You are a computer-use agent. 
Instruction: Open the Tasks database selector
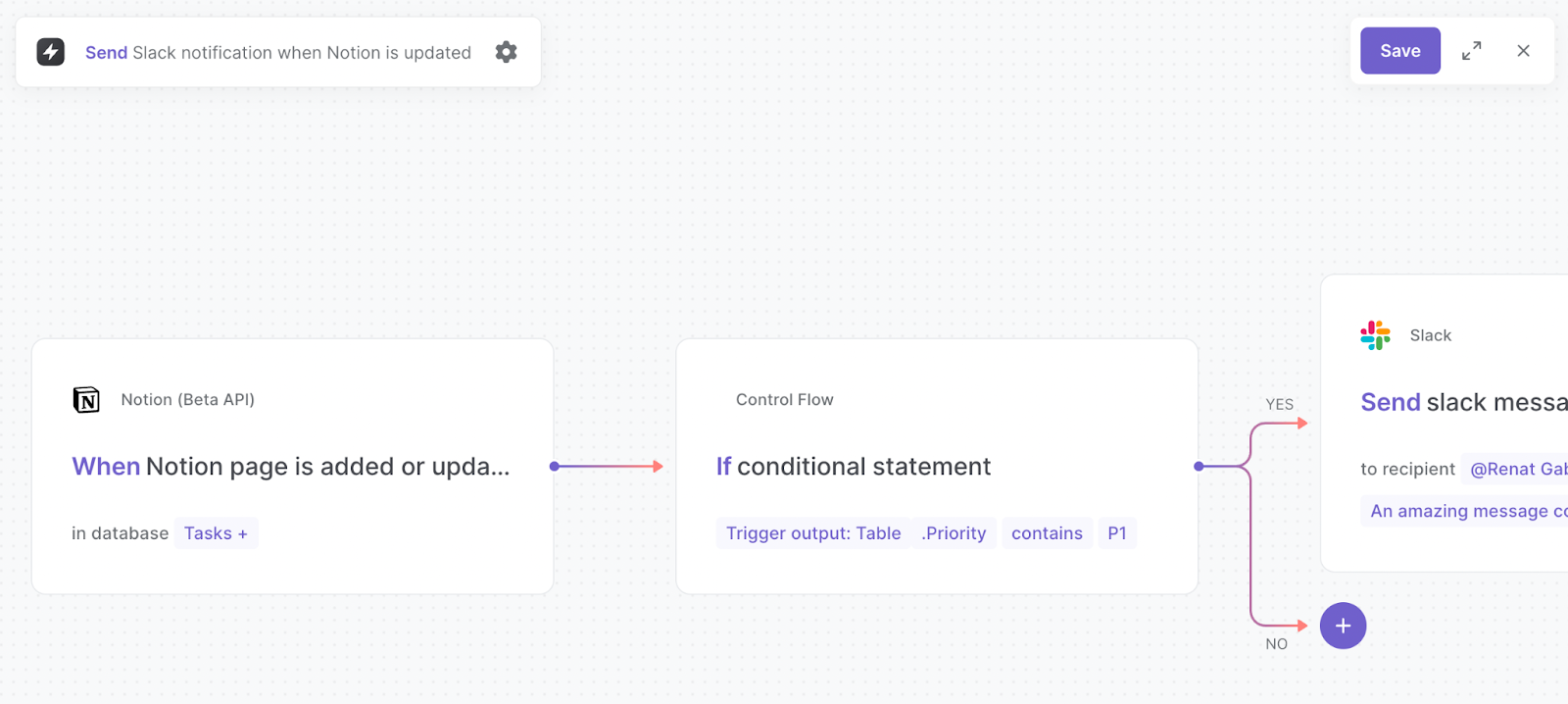pos(216,532)
